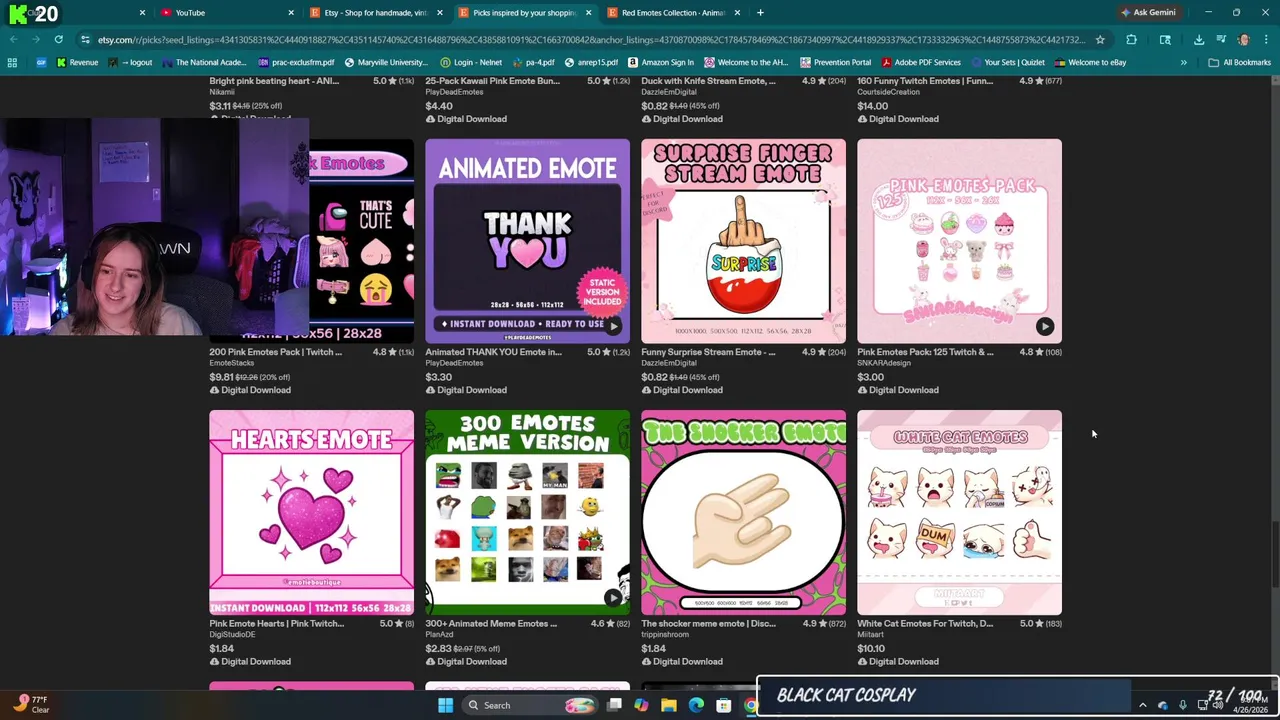Go back with the browser back arrow
1280x720 pixels.
[x=14, y=40]
